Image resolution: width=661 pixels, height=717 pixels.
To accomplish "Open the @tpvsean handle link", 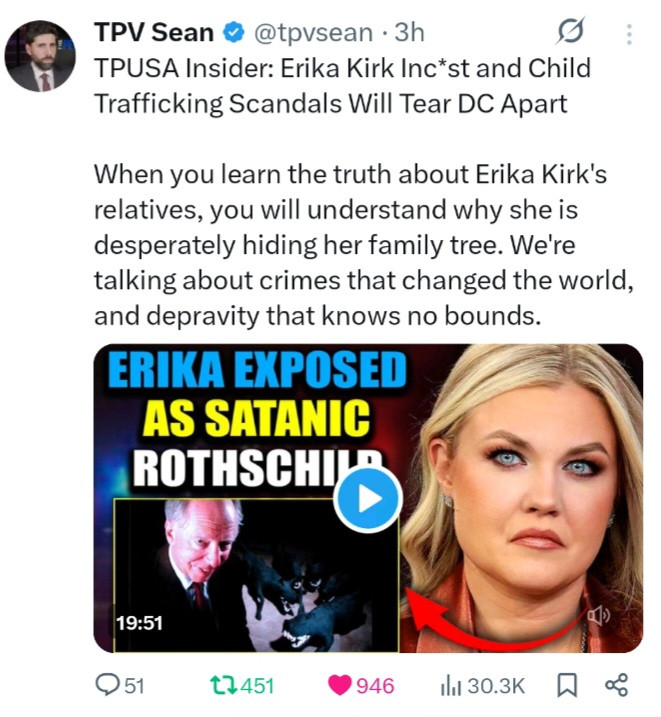I will tap(314, 33).
